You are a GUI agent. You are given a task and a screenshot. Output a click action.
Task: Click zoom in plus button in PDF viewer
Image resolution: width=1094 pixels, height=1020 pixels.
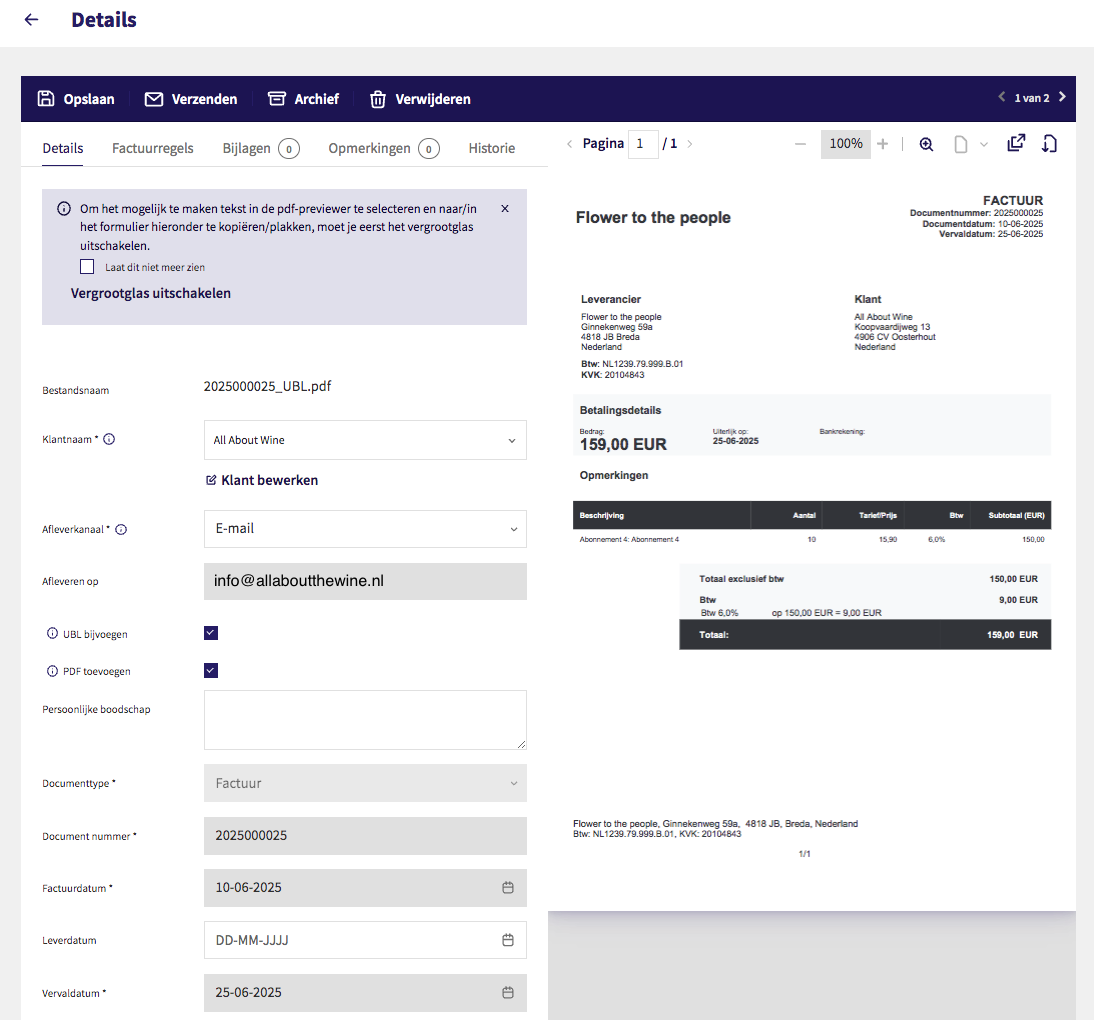coord(882,144)
